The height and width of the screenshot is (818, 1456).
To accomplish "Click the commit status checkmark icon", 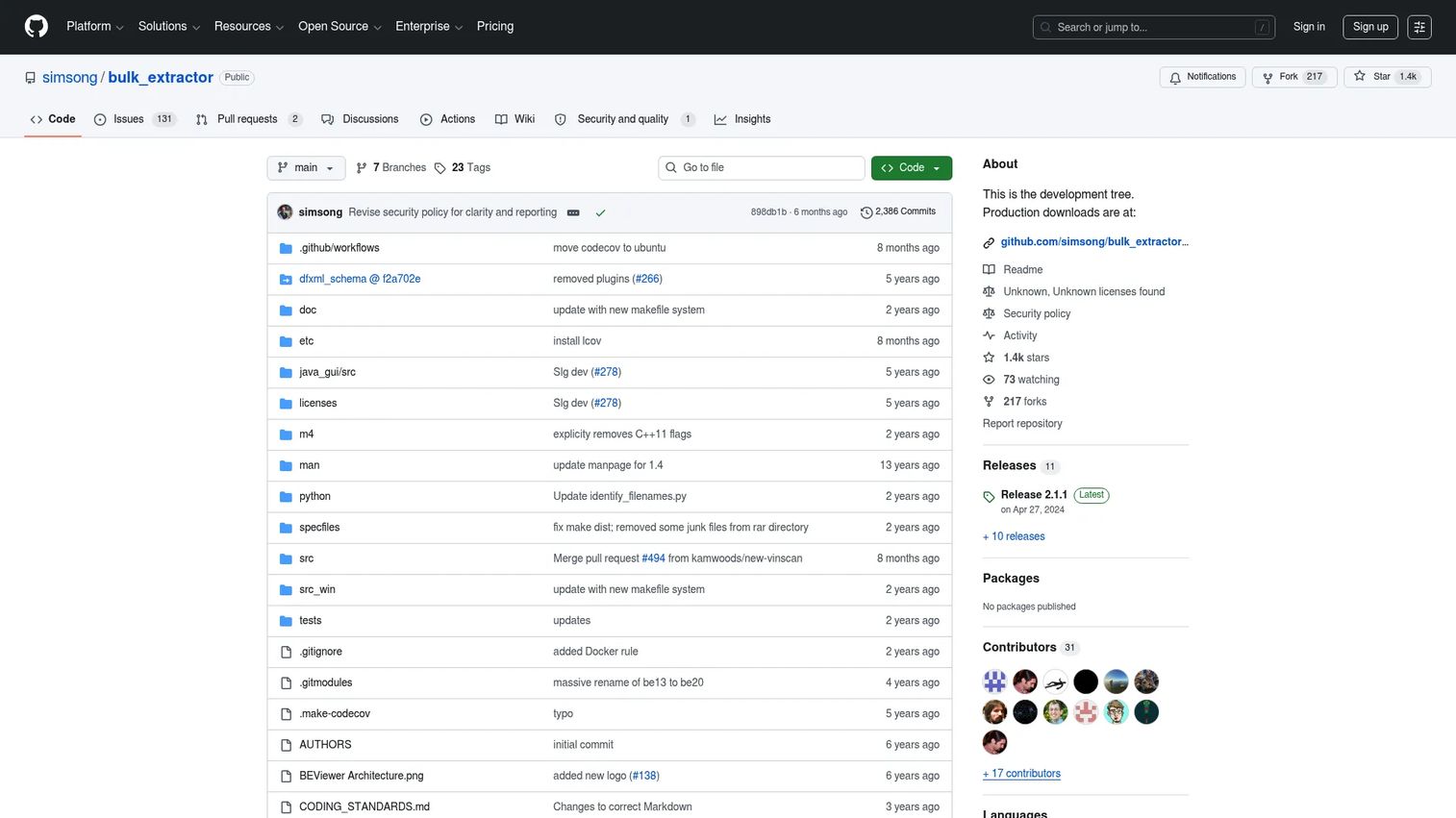I will (x=600, y=212).
